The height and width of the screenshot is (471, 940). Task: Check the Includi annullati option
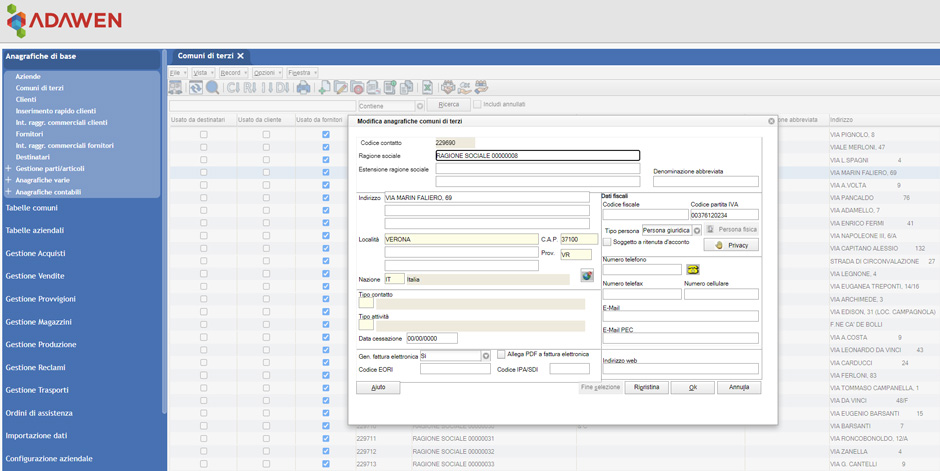[477, 104]
